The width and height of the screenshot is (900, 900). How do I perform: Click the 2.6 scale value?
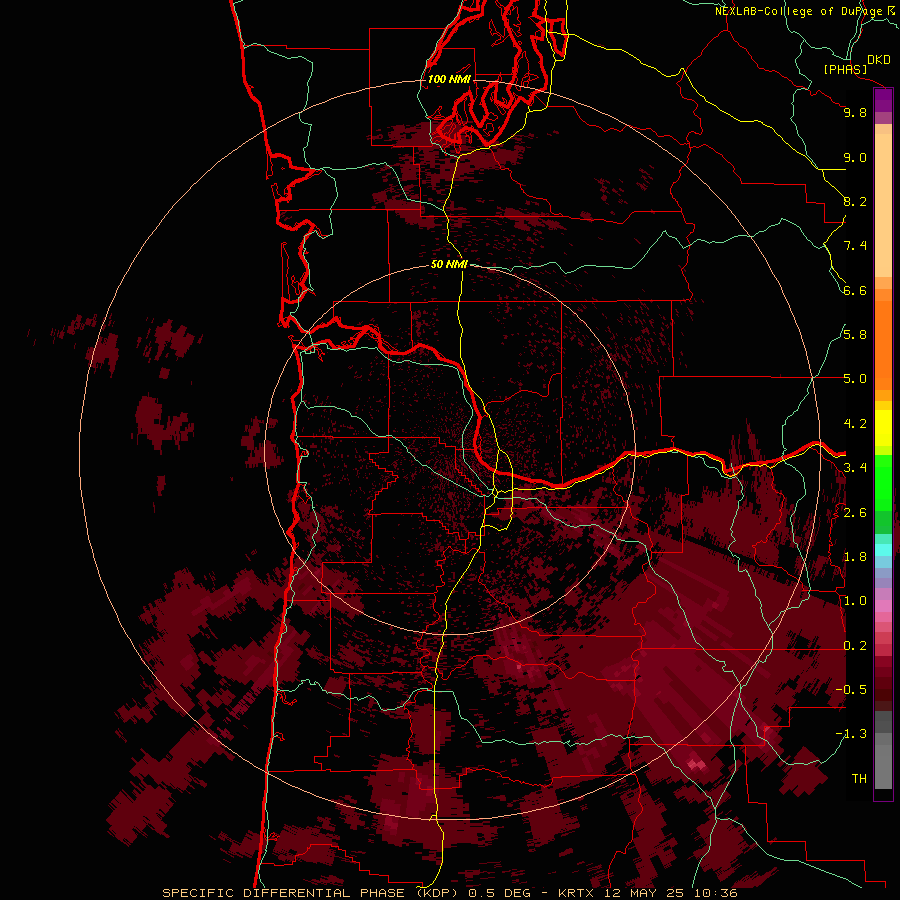pyautogui.click(x=855, y=513)
